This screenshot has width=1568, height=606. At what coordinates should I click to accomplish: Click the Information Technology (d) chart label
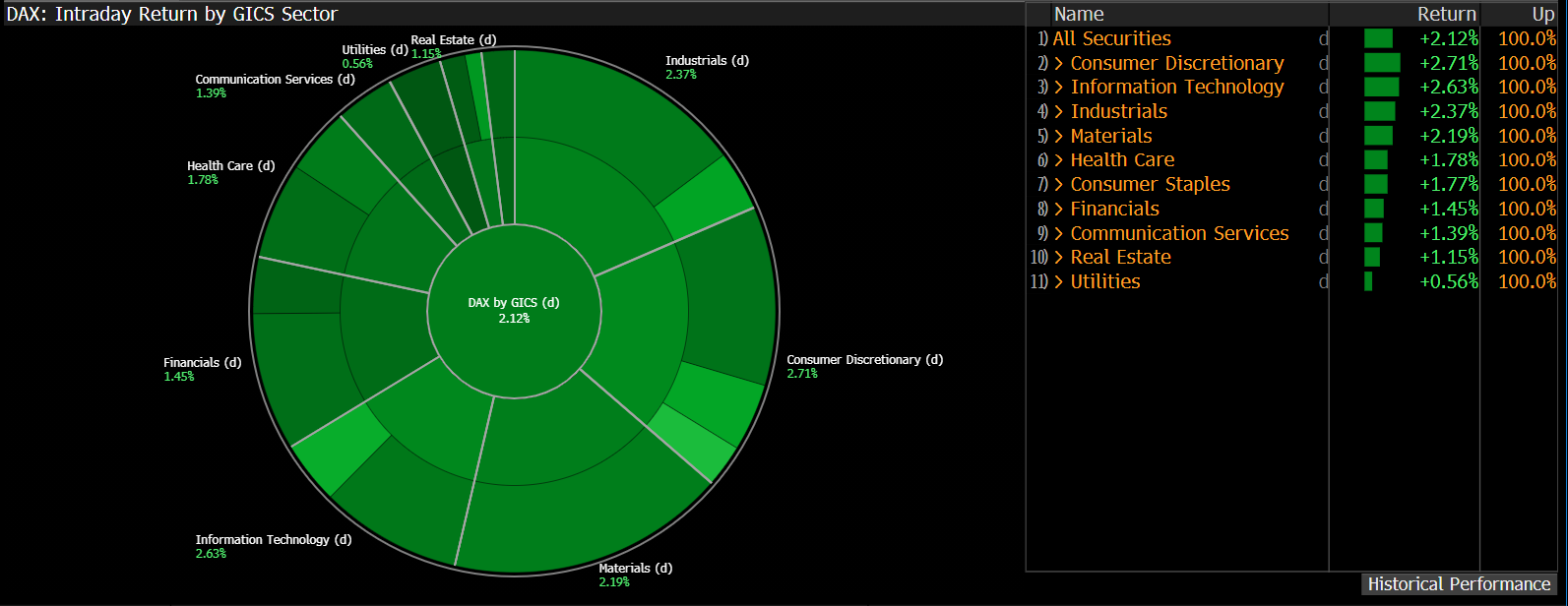[x=273, y=540]
